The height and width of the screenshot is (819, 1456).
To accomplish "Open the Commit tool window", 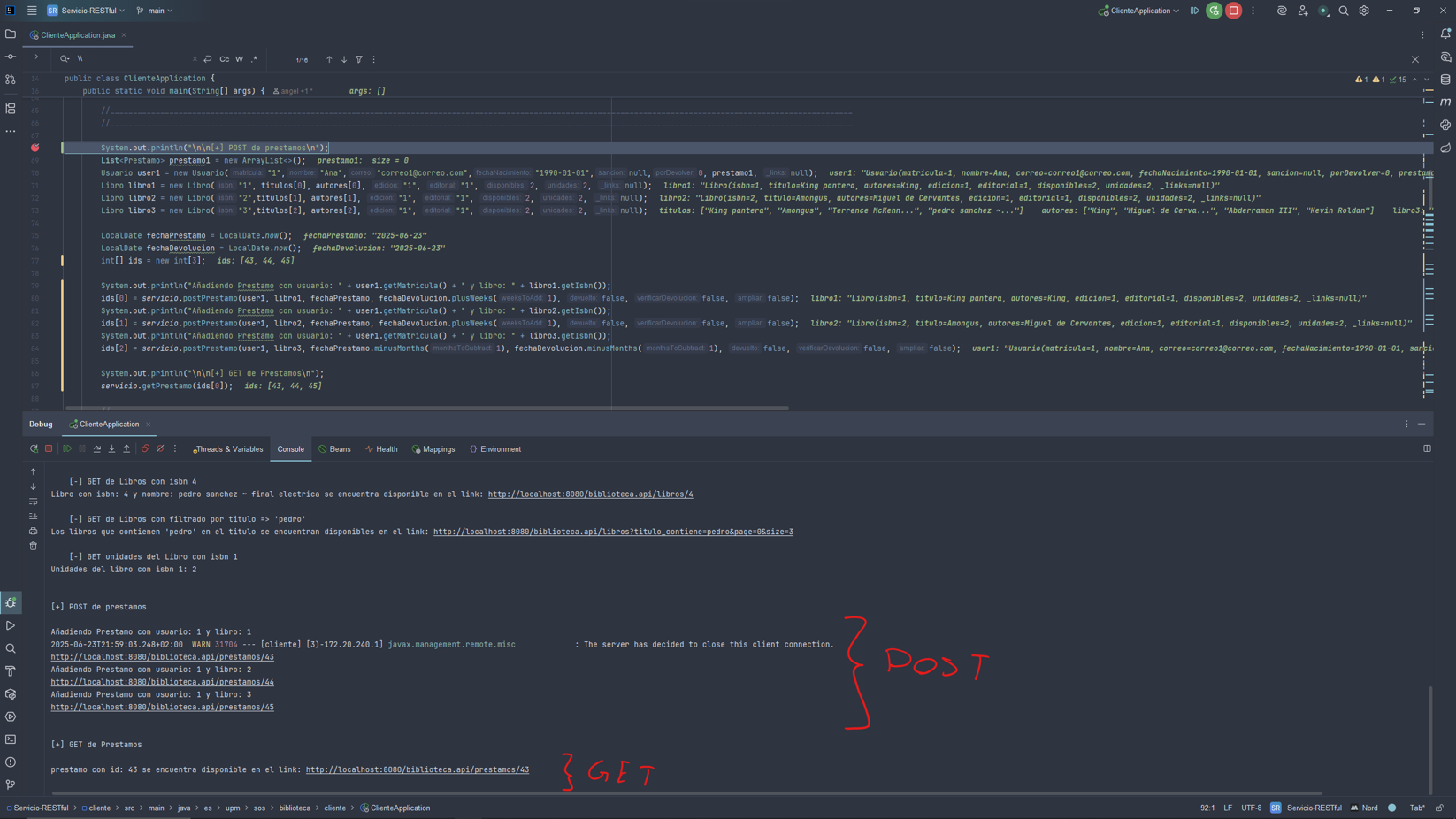I will [x=11, y=57].
